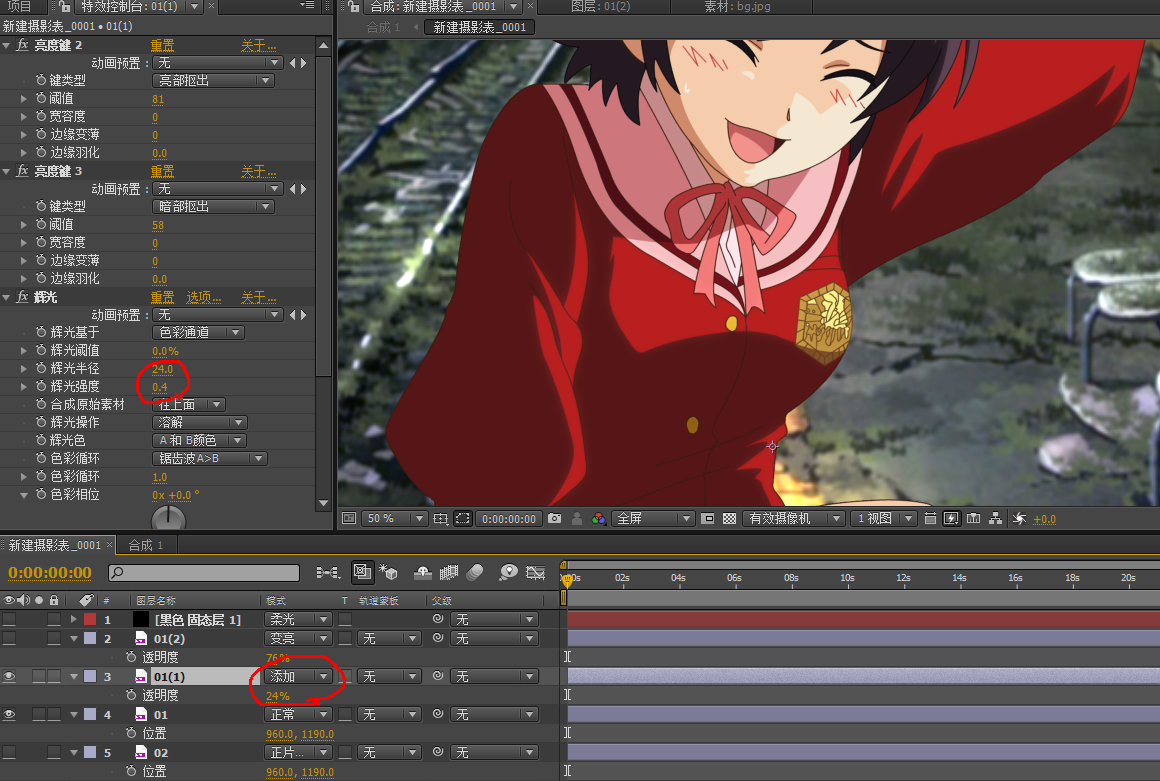This screenshot has width=1160, height=781.
Task: Show layer 01(2) by clicking its visibility box
Action: [x=9, y=638]
